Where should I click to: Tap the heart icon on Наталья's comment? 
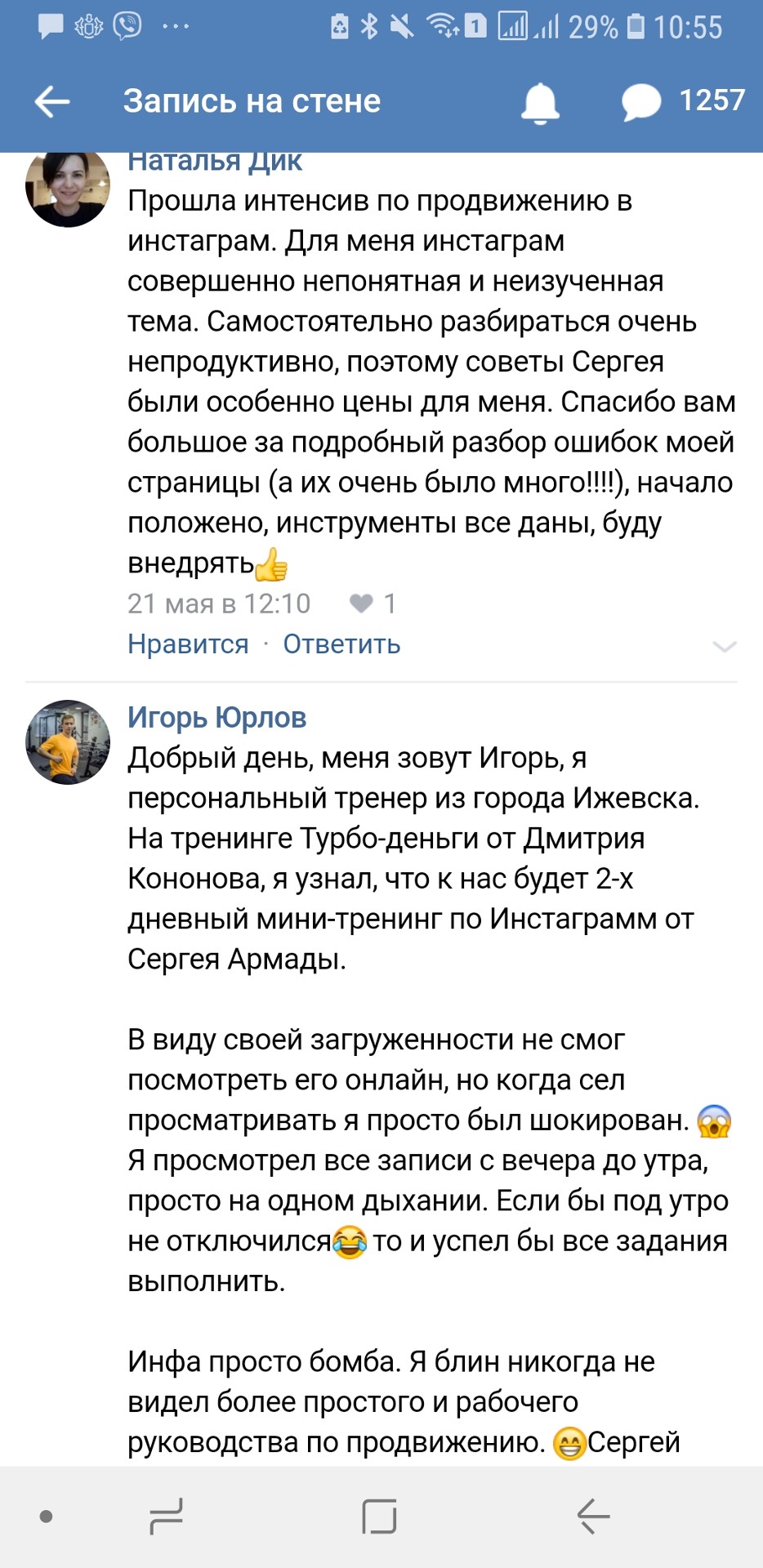tap(360, 604)
